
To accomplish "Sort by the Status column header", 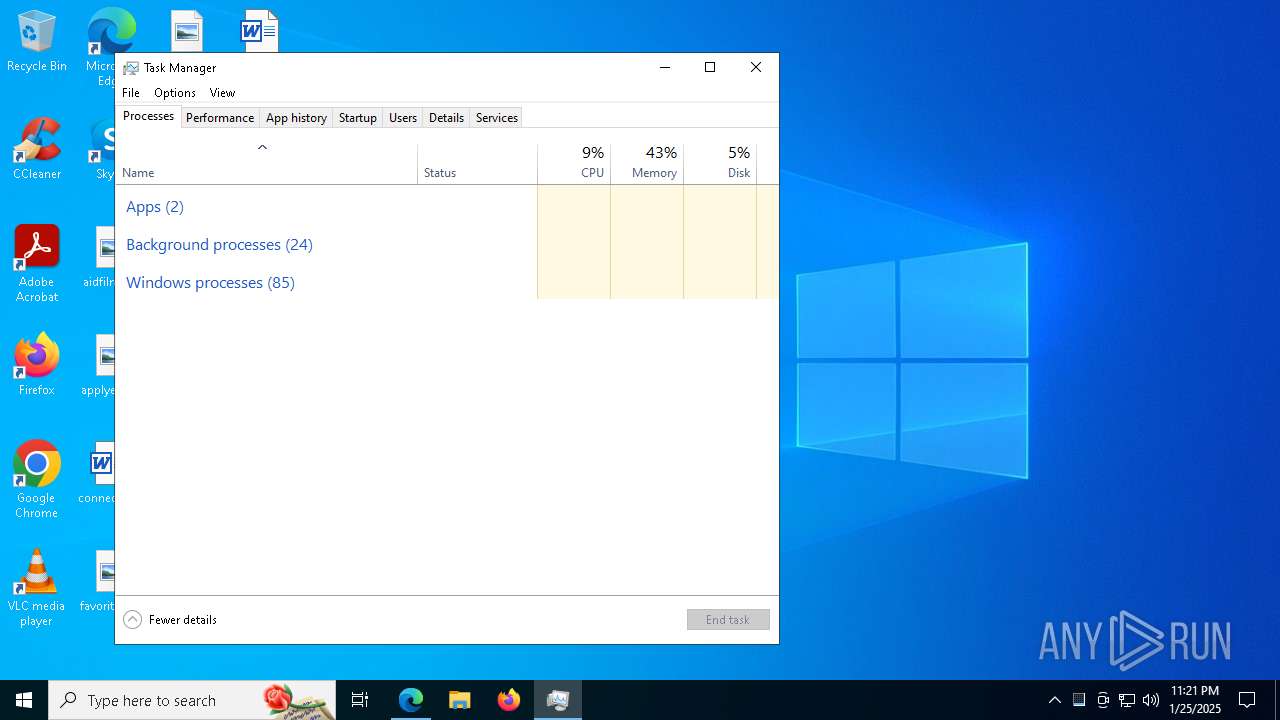I will tap(477, 164).
